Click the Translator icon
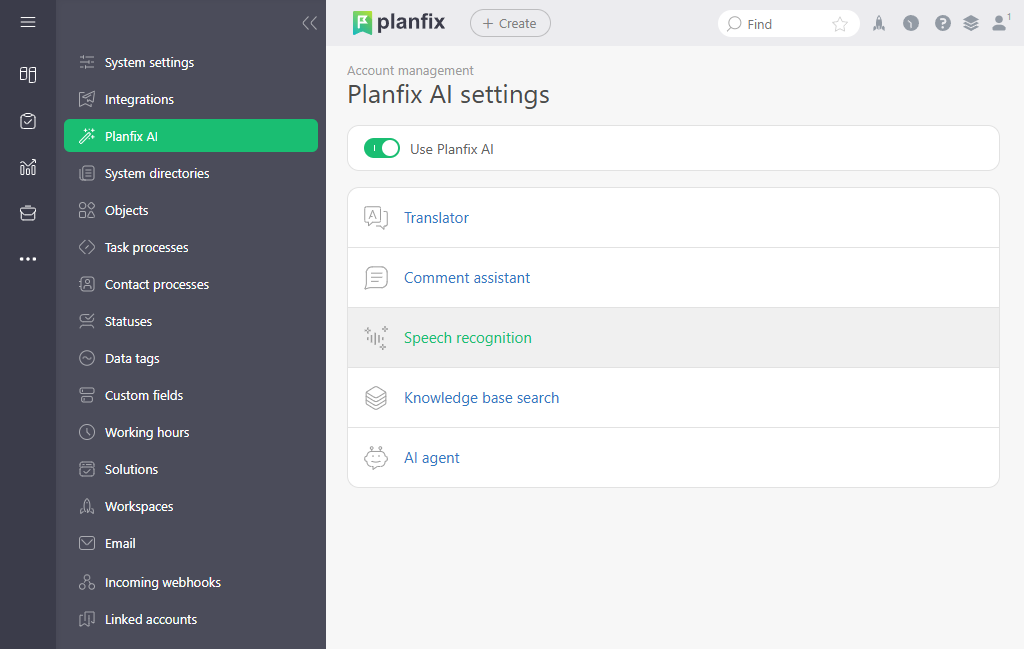Image resolution: width=1024 pixels, height=649 pixels. tap(376, 217)
